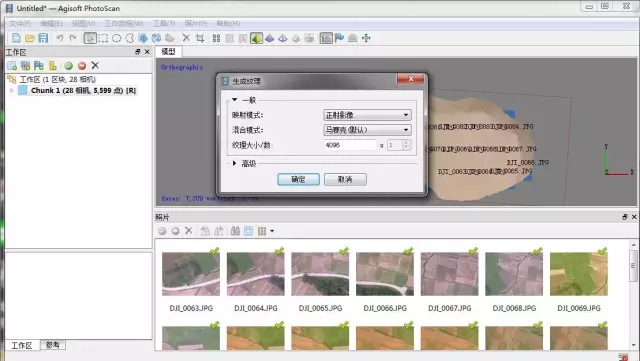This screenshot has width=640, height=361.
Task: Open the 工具(T) menu
Action: click(x=164, y=24)
